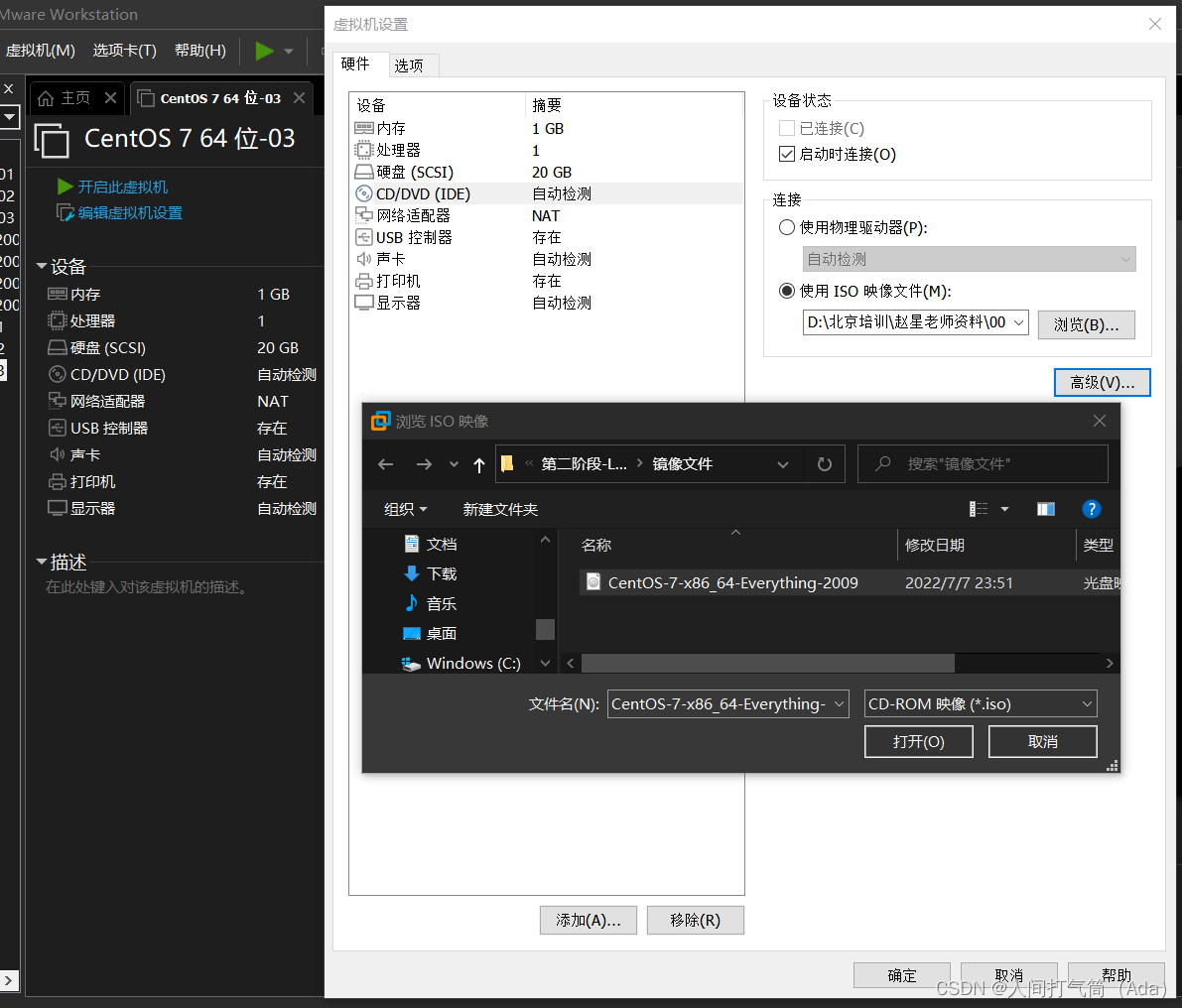1182x1008 pixels.
Task: Switch to 硬件 tab in settings dialog
Action: click(x=355, y=64)
